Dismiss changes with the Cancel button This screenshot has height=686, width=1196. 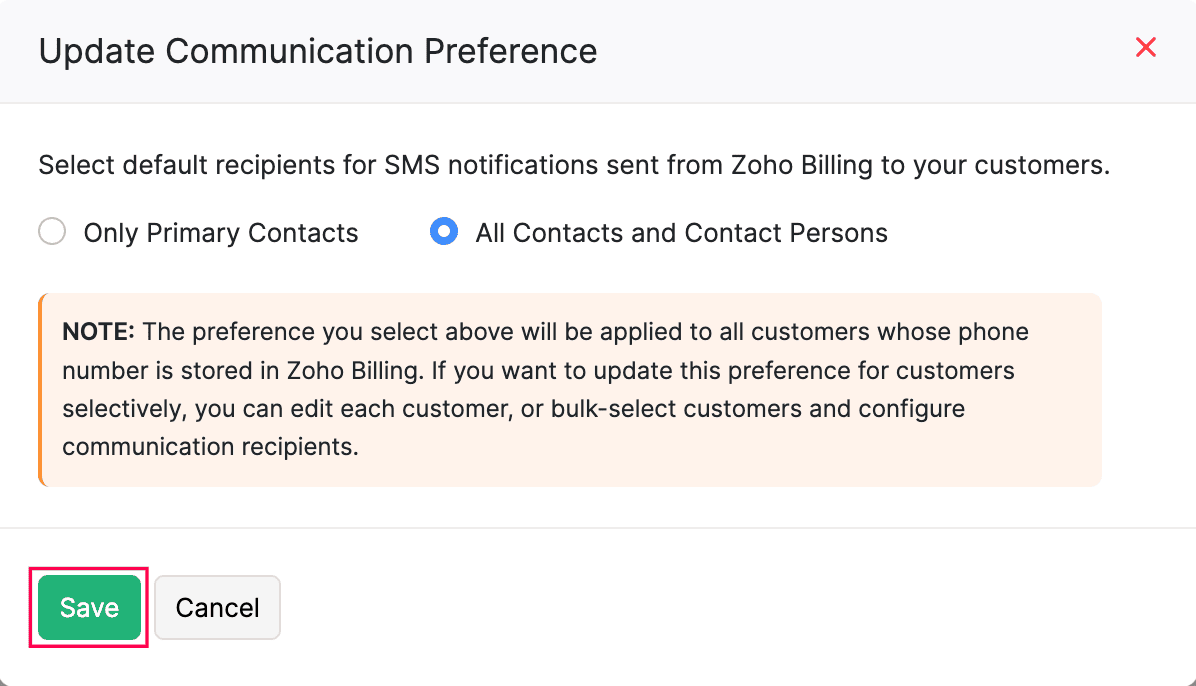click(x=217, y=607)
